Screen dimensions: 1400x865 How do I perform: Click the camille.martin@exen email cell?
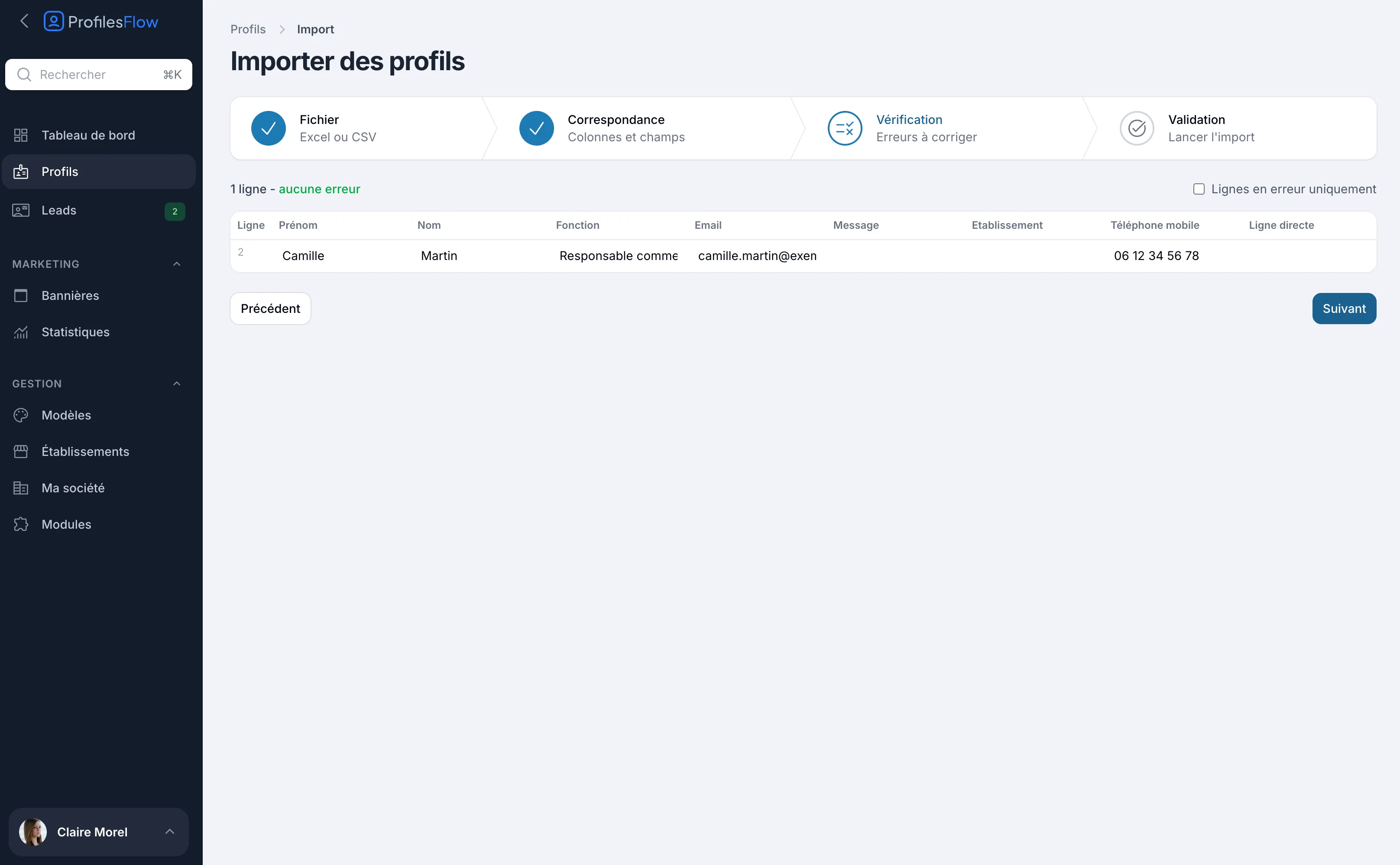[x=758, y=256]
